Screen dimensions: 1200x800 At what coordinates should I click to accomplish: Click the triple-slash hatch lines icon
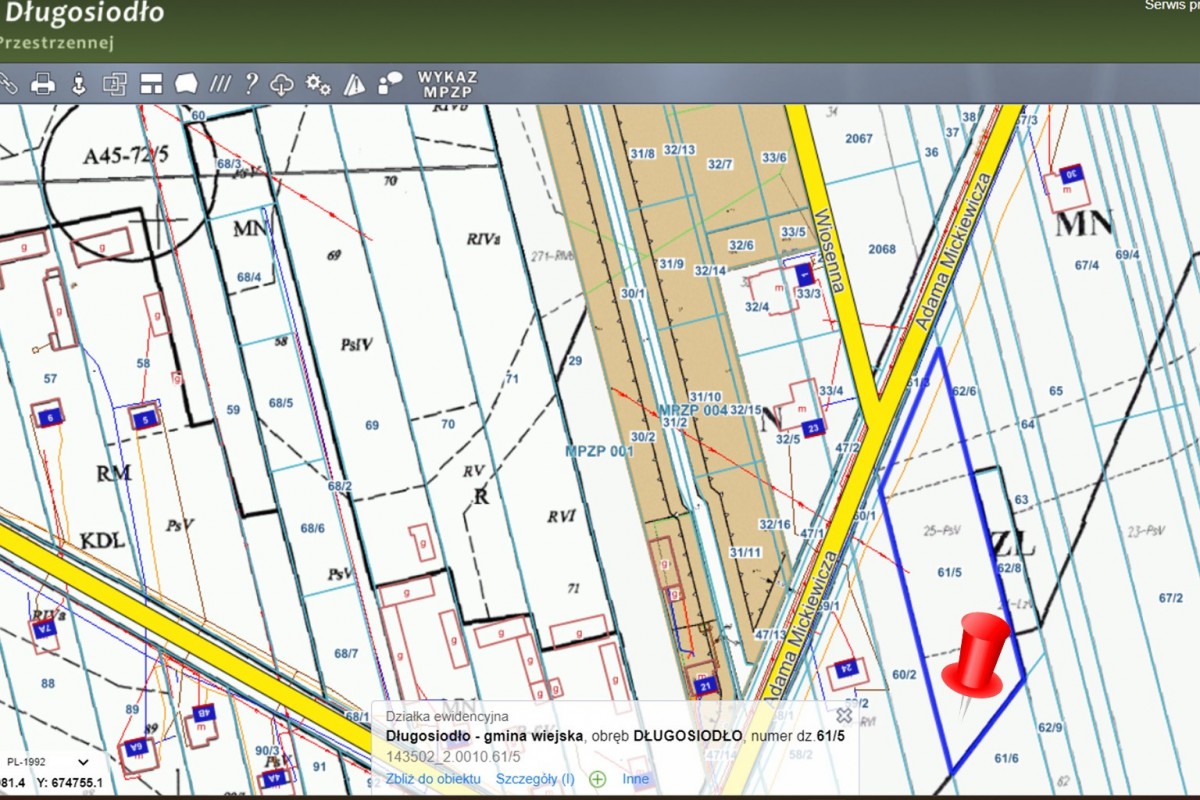[220, 84]
